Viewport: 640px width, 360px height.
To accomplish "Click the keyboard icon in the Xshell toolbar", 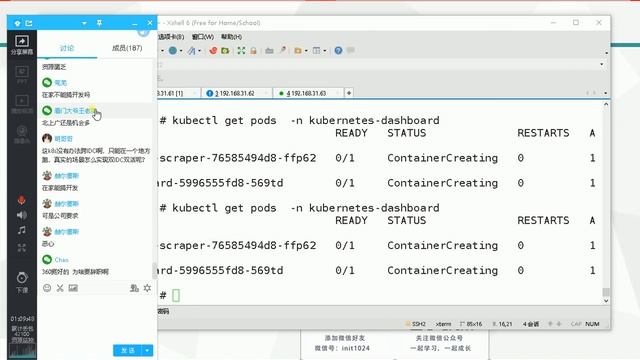I will [x=269, y=51].
